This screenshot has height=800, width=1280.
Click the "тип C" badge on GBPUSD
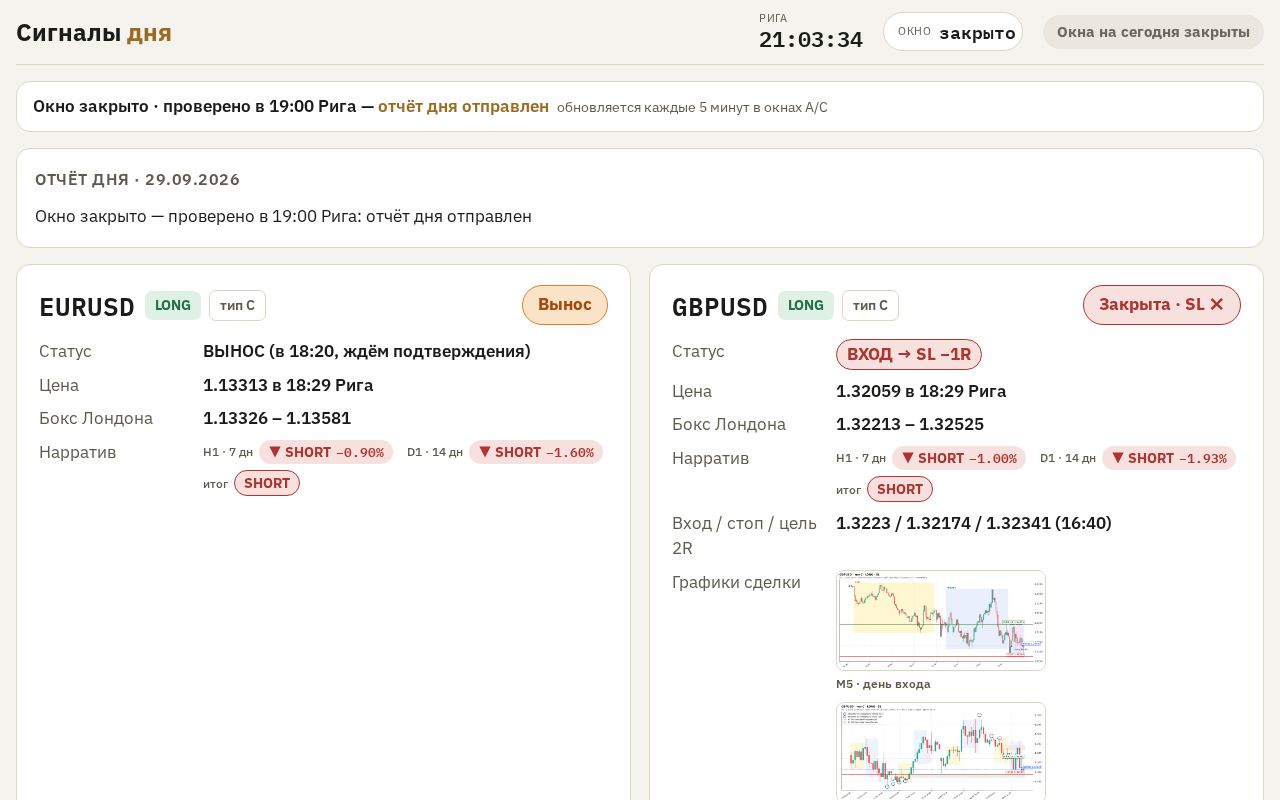[x=870, y=305]
